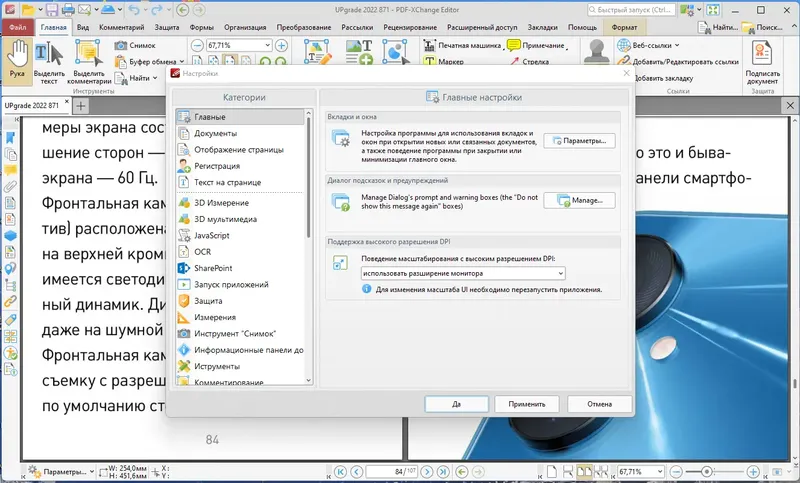Click the Manage... button
Image resolution: width=800 pixels, height=483 pixels.
click(579, 200)
